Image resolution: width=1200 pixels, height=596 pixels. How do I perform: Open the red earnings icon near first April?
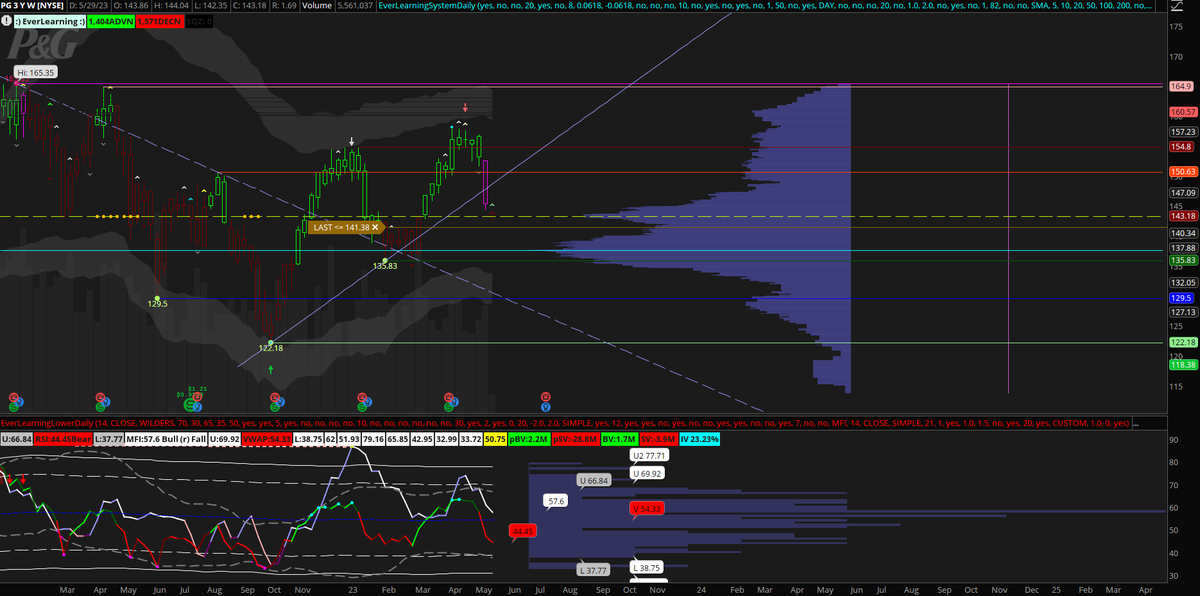click(x=100, y=397)
